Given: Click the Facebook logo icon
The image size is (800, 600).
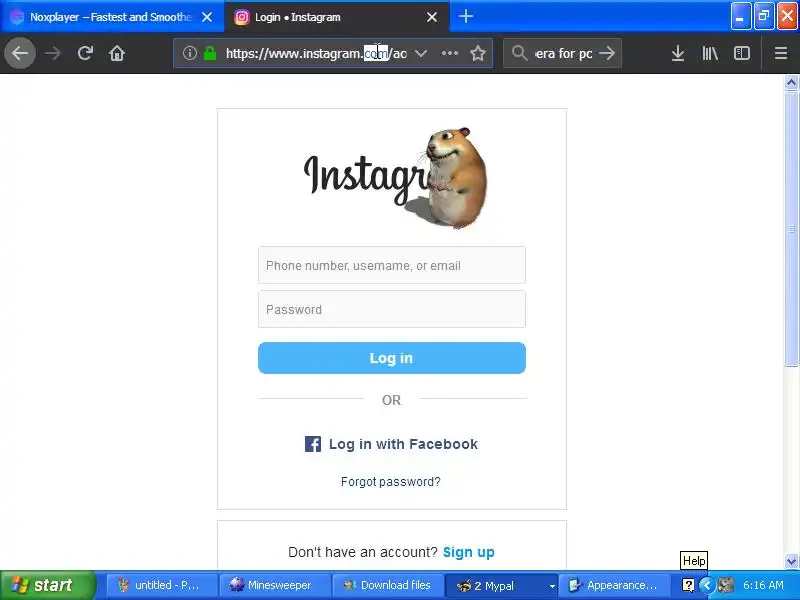Looking at the screenshot, I should tap(313, 444).
